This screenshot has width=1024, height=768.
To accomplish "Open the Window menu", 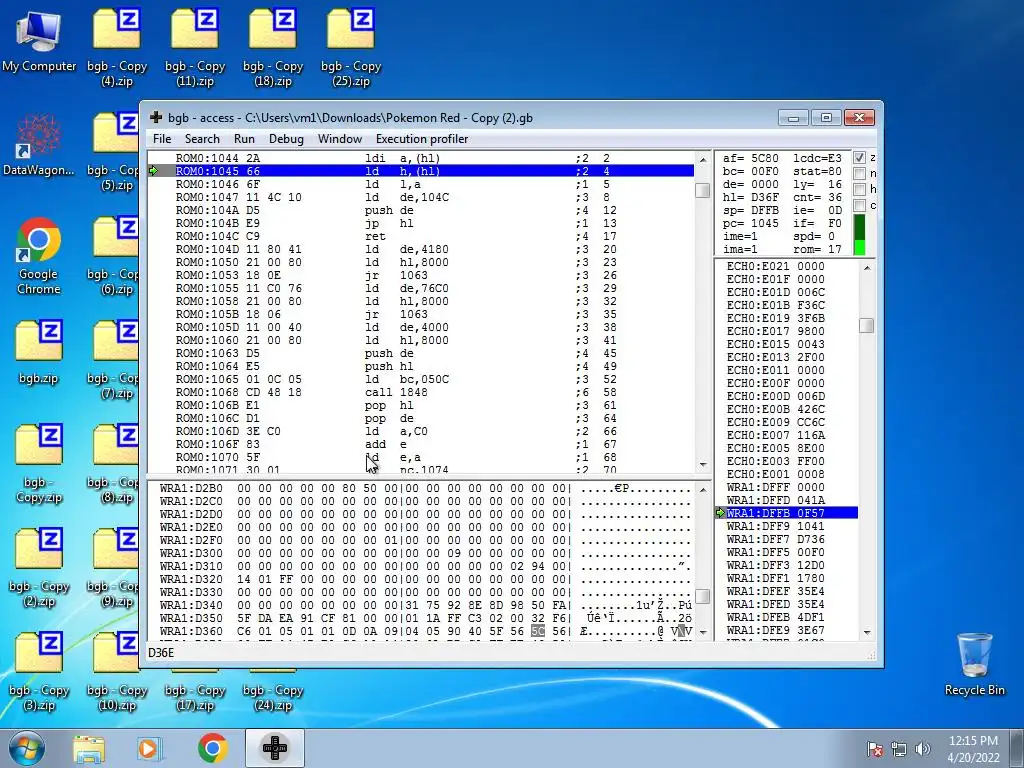I will point(340,138).
